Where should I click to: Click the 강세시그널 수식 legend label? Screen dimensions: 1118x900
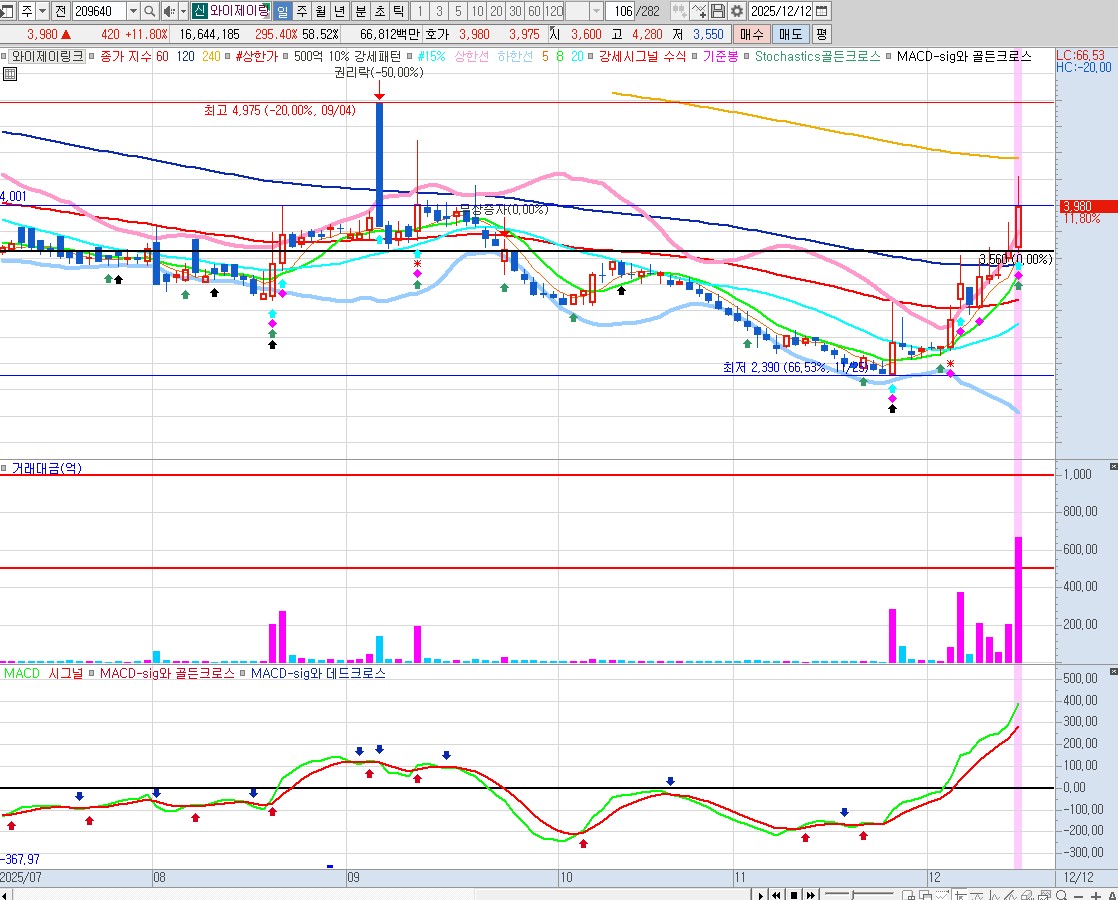coord(642,56)
